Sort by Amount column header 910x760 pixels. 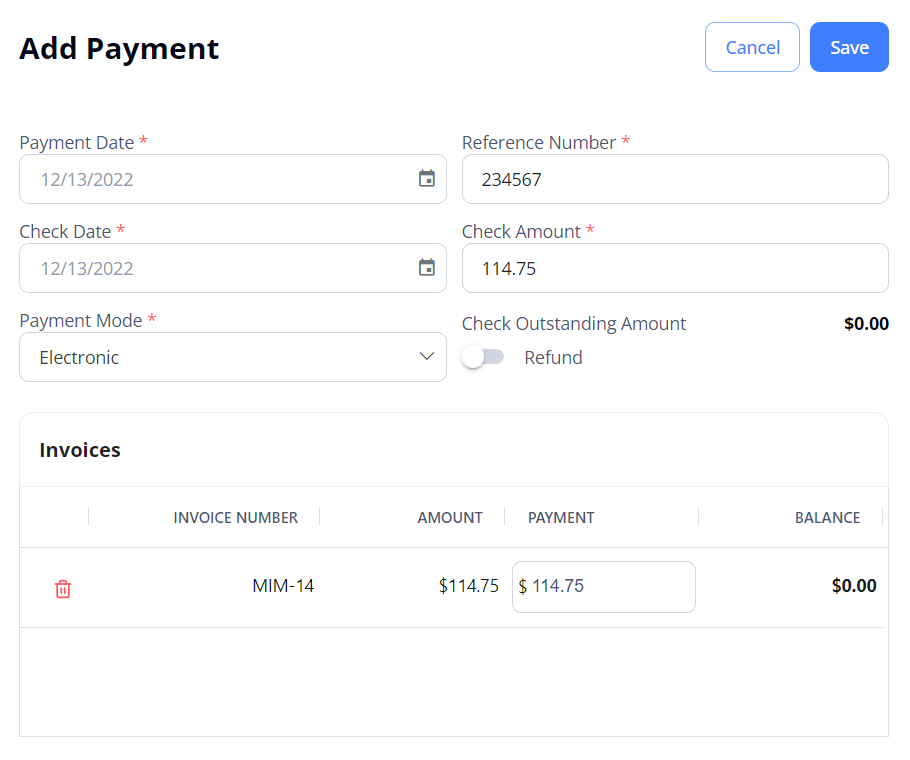(450, 517)
